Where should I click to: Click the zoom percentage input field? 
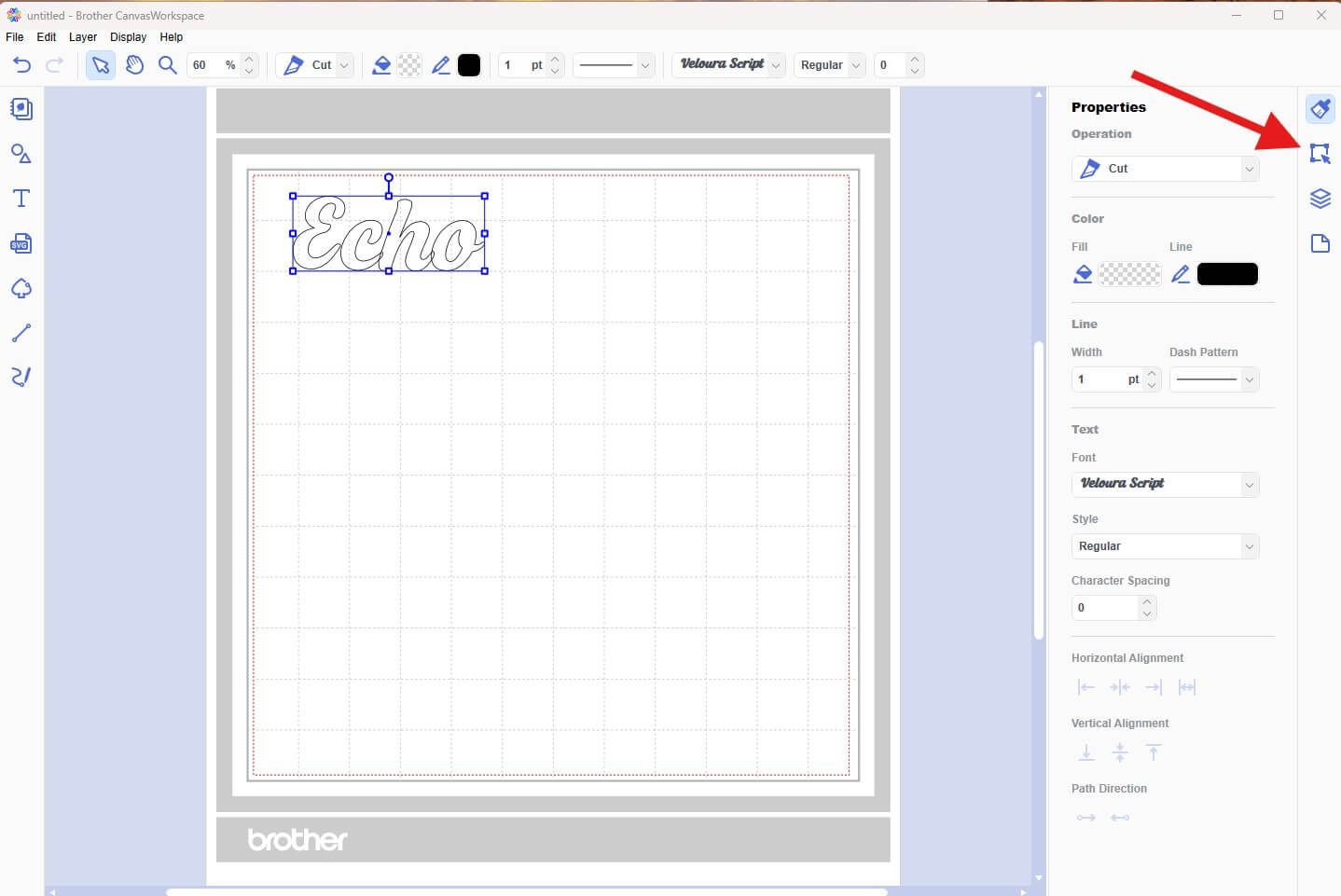point(210,65)
